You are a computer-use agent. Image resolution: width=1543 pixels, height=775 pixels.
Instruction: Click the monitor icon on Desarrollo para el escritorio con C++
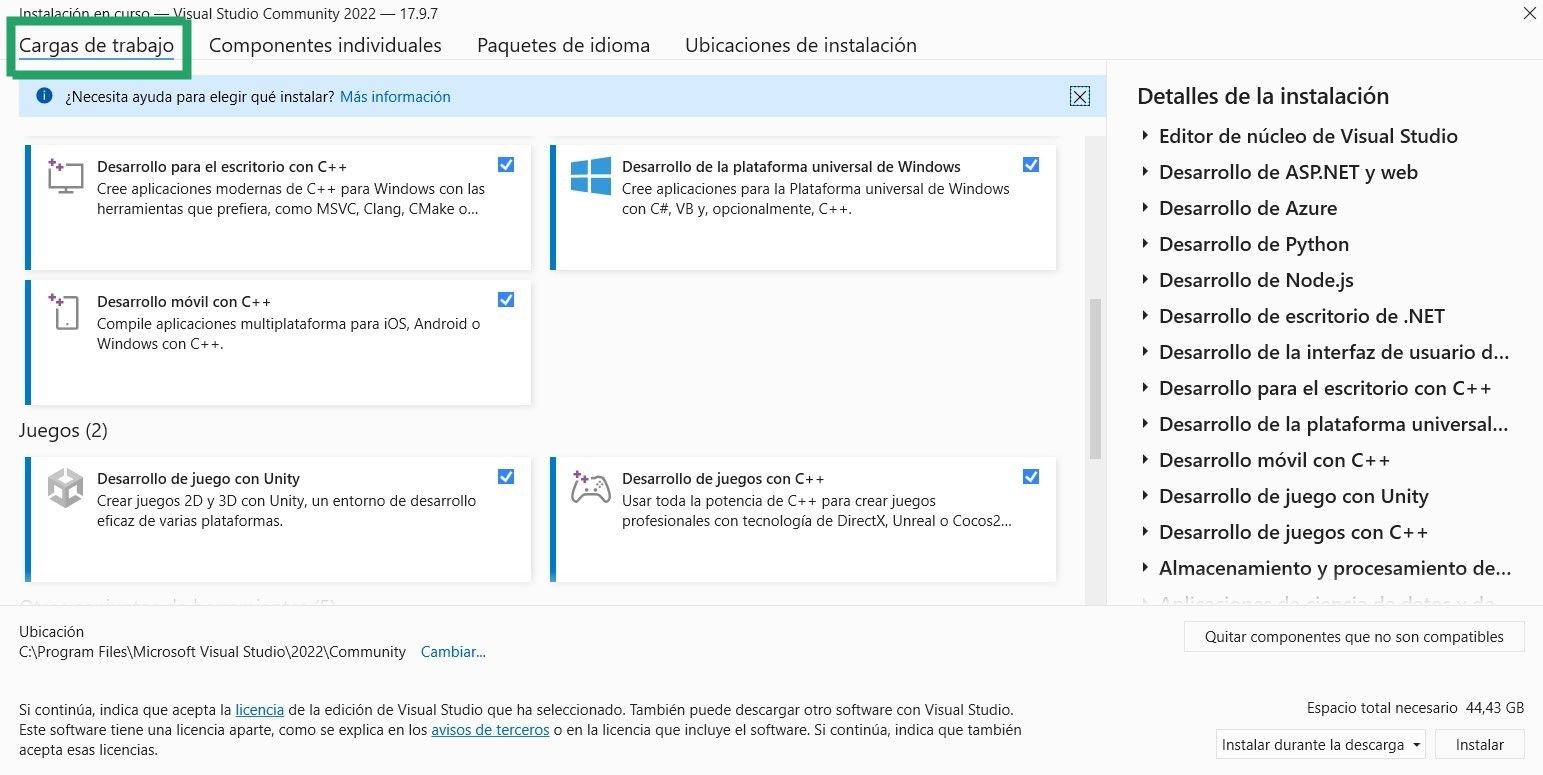tap(64, 175)
